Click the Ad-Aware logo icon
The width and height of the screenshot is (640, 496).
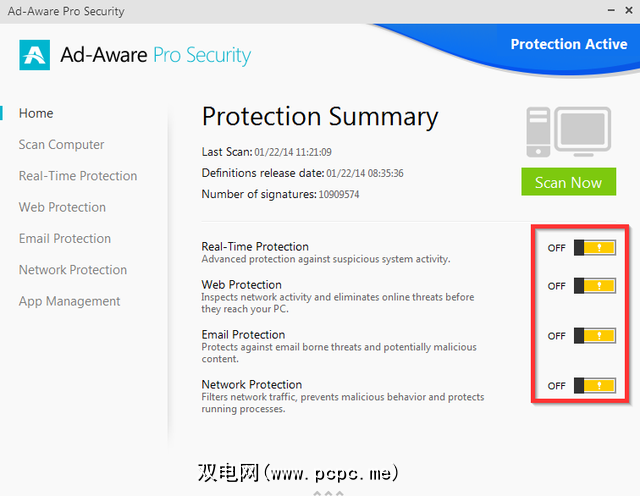[34, 54]
